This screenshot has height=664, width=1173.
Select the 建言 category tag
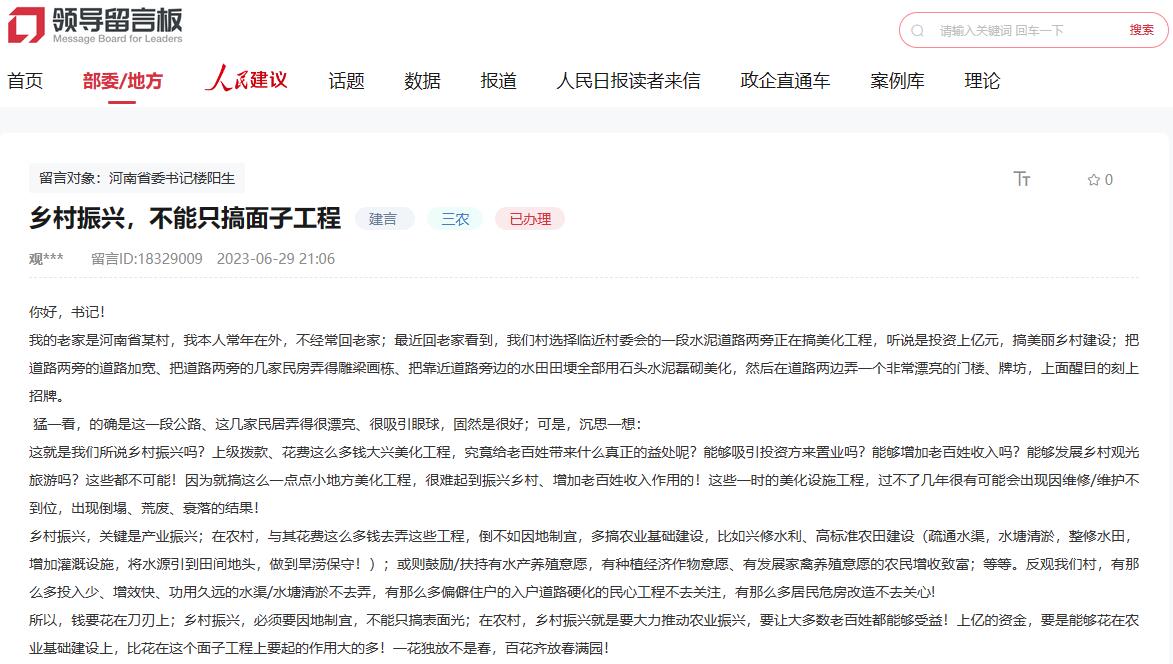[385, 218]
